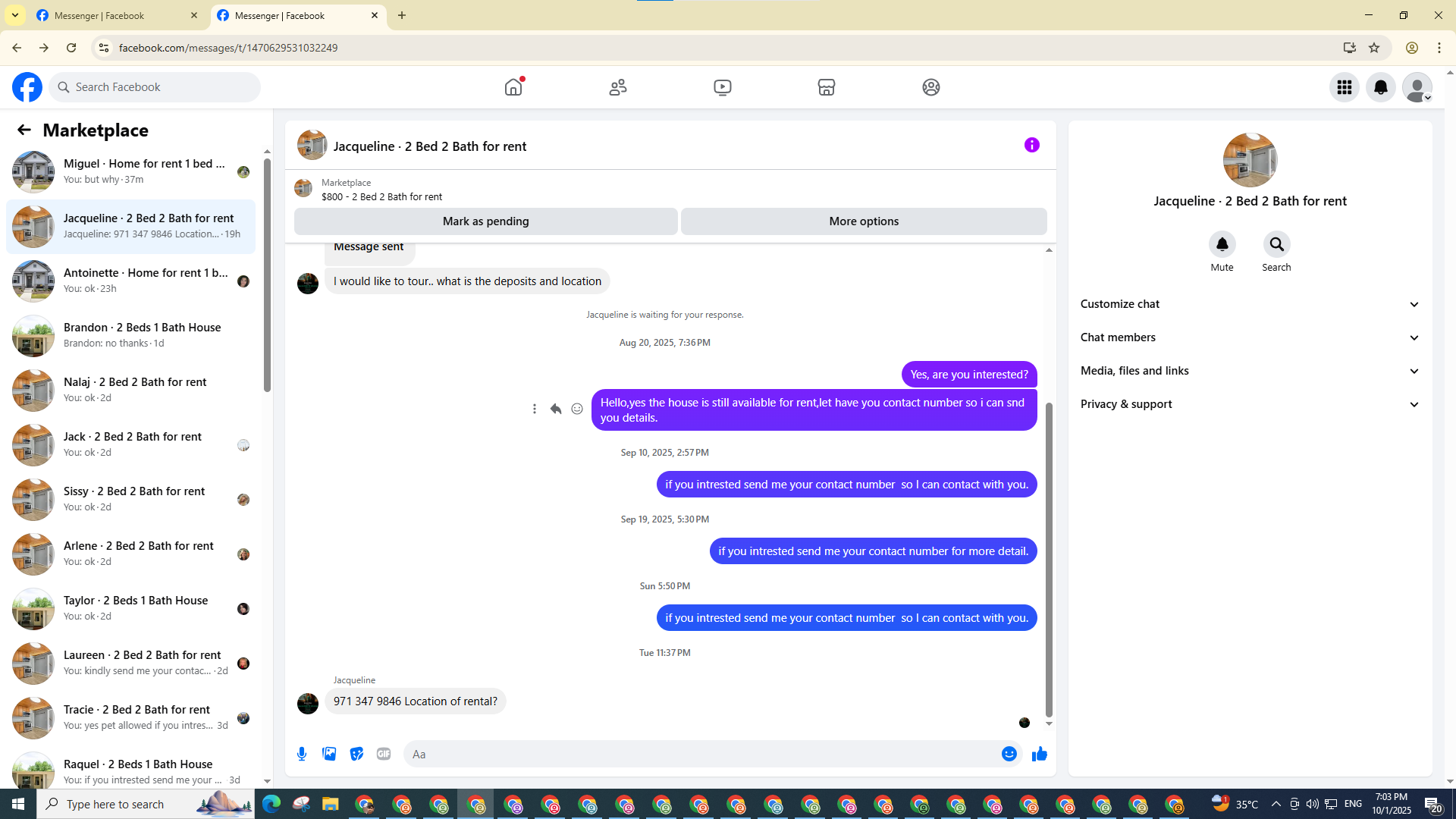Image resolution: width=1456 pixels, height=819 pixels.
Task: React to the 'Hello, yes the house' message
Action: tap(577, 409)
